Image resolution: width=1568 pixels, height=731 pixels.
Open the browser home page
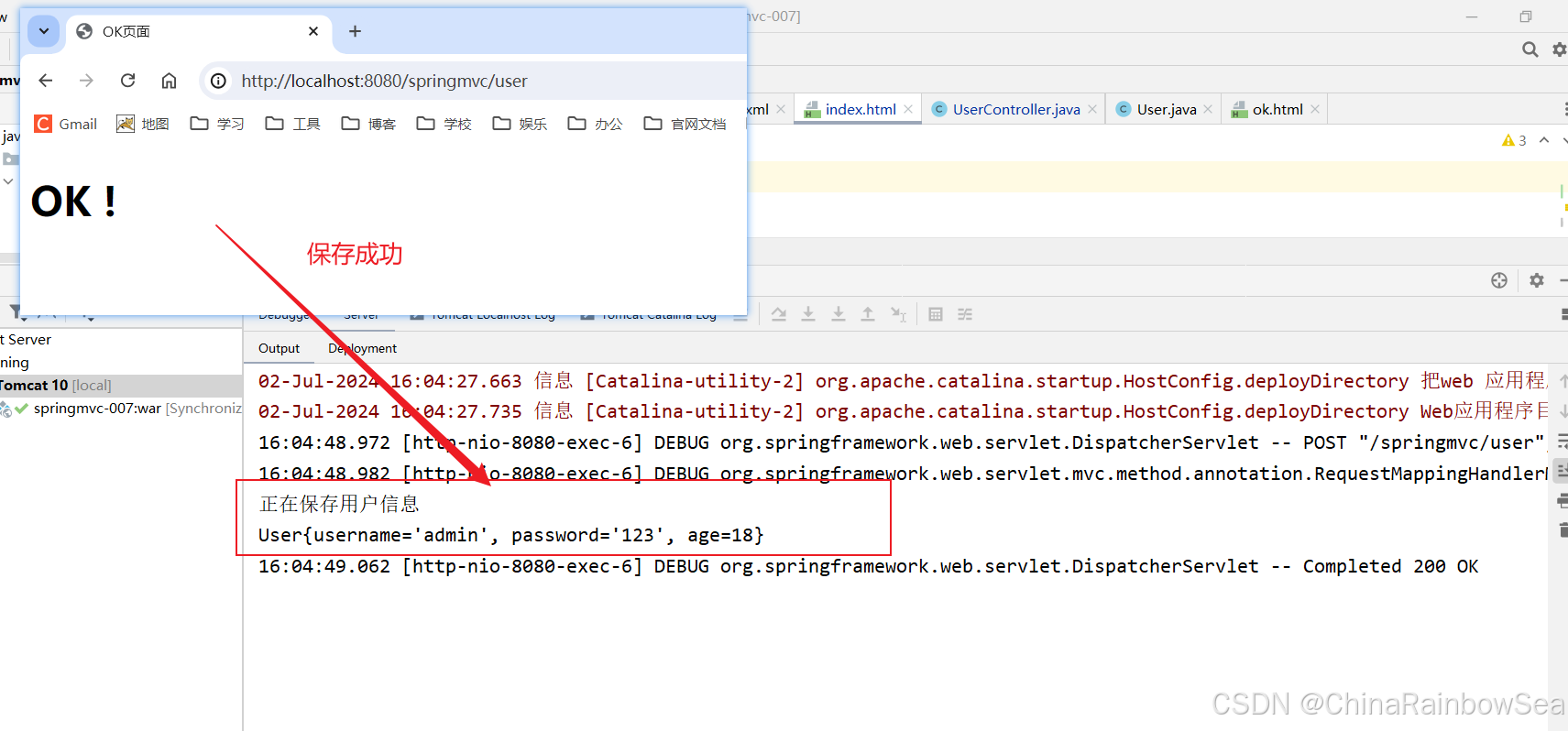(x=169, y=81)
